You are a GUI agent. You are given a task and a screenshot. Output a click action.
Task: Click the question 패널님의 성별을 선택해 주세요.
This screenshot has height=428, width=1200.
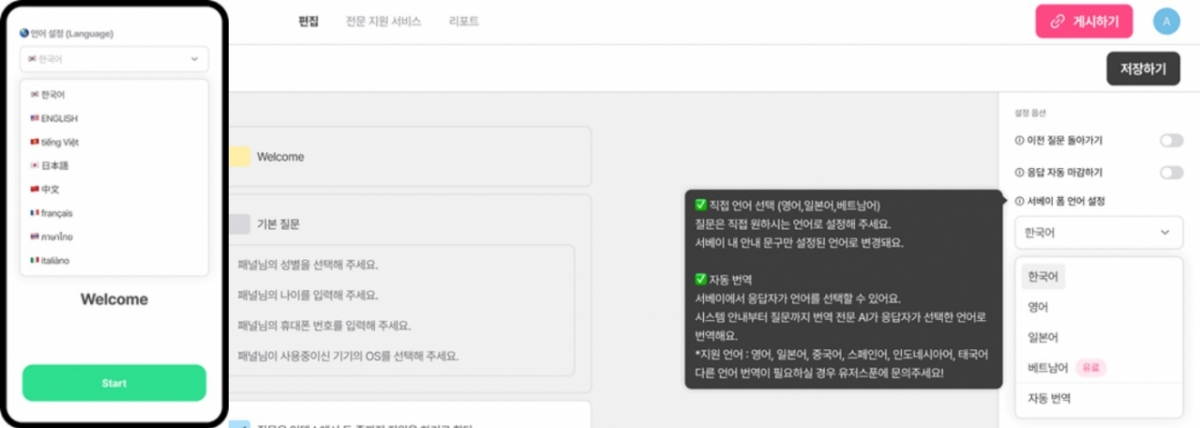click(308, 266)
